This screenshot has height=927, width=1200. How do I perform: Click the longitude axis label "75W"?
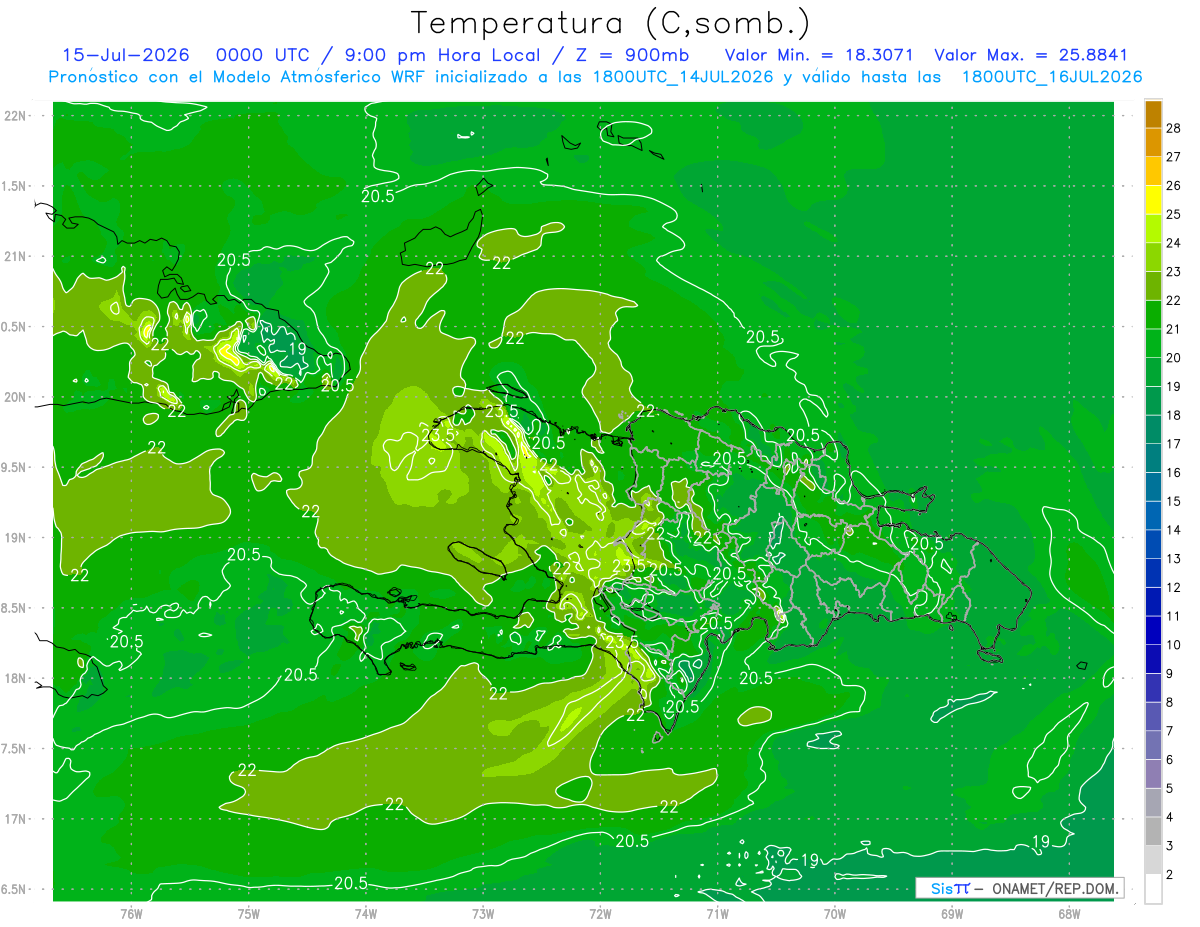tap(249, 914)
